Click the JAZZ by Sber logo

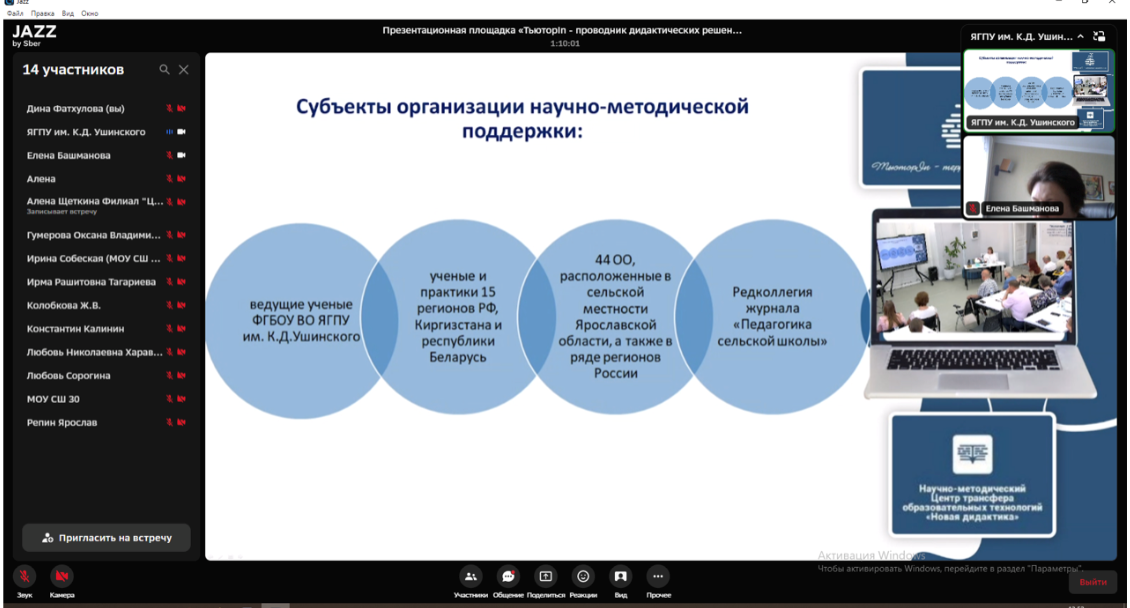[34, 35]
